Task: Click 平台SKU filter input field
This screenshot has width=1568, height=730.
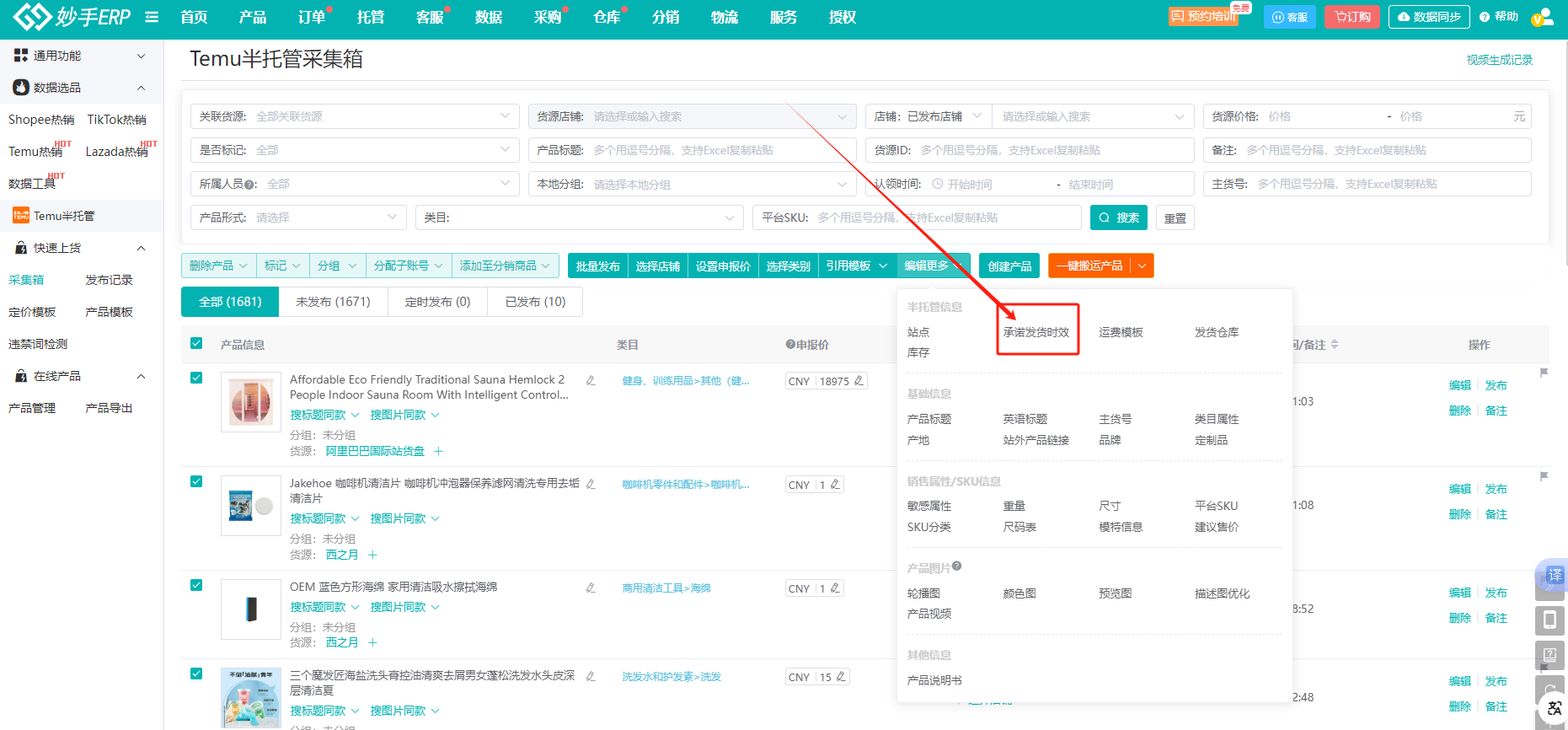Action: click(917, 217)
